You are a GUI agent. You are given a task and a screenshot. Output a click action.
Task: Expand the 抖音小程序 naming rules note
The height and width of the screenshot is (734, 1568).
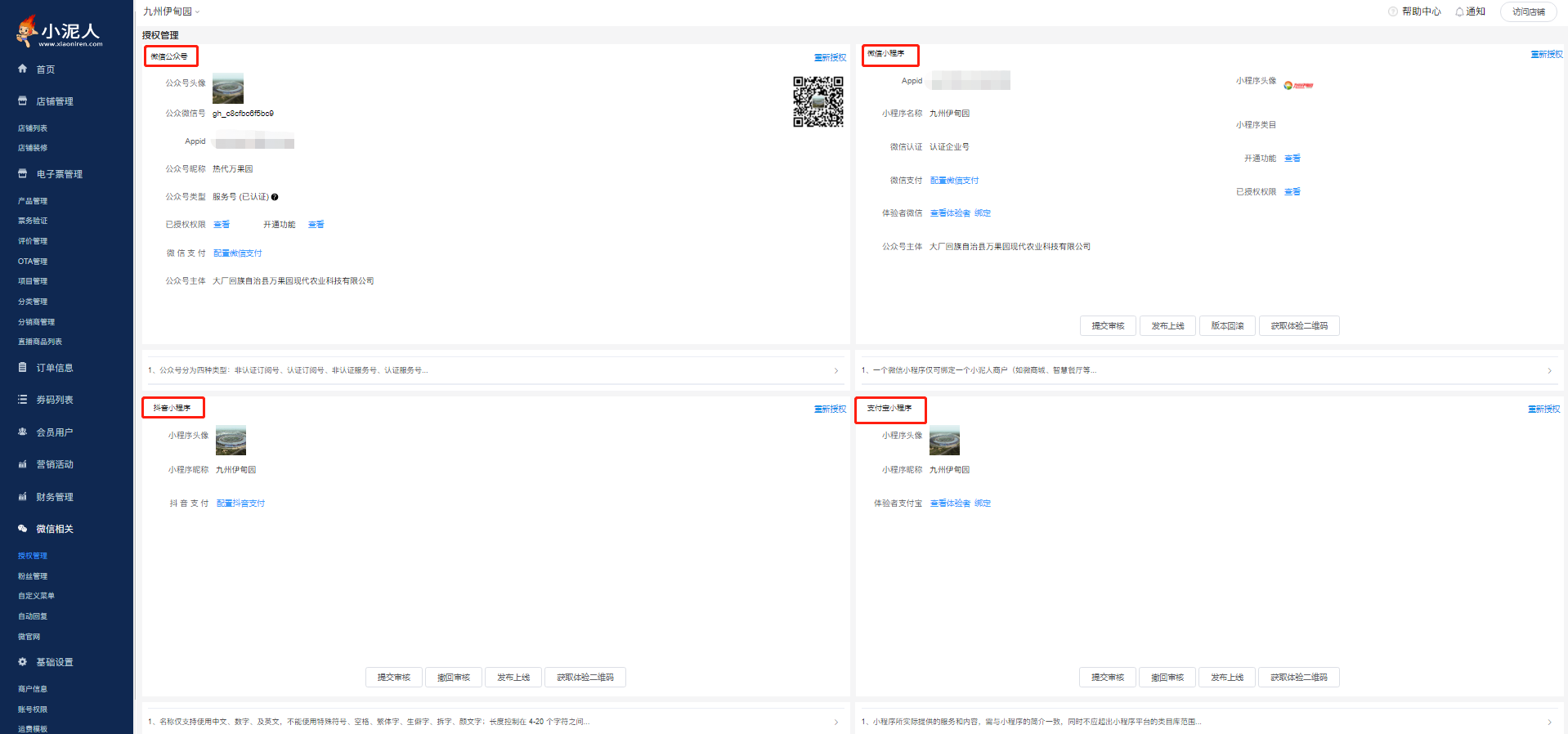pos(836,723)
